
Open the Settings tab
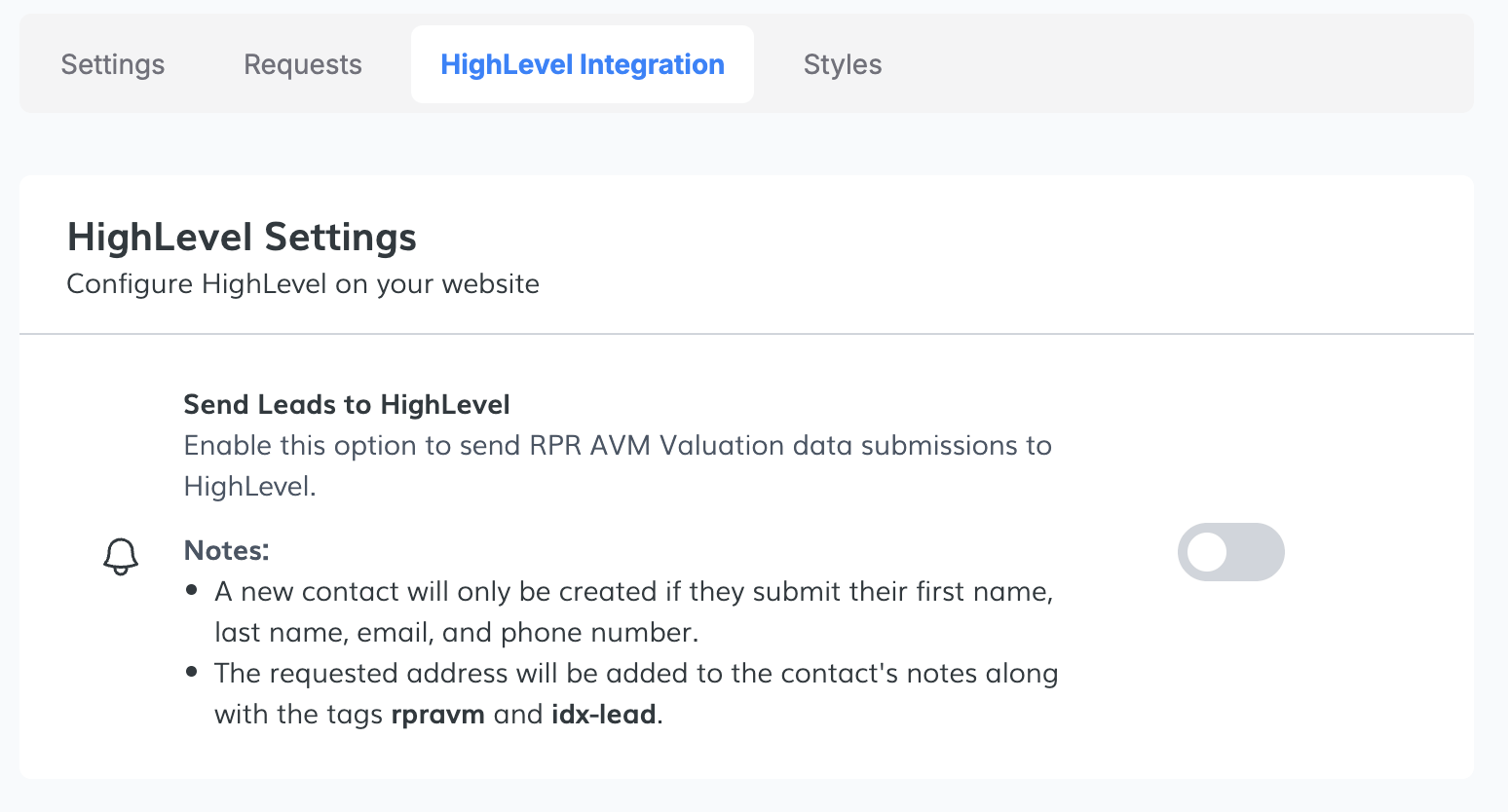113,64
